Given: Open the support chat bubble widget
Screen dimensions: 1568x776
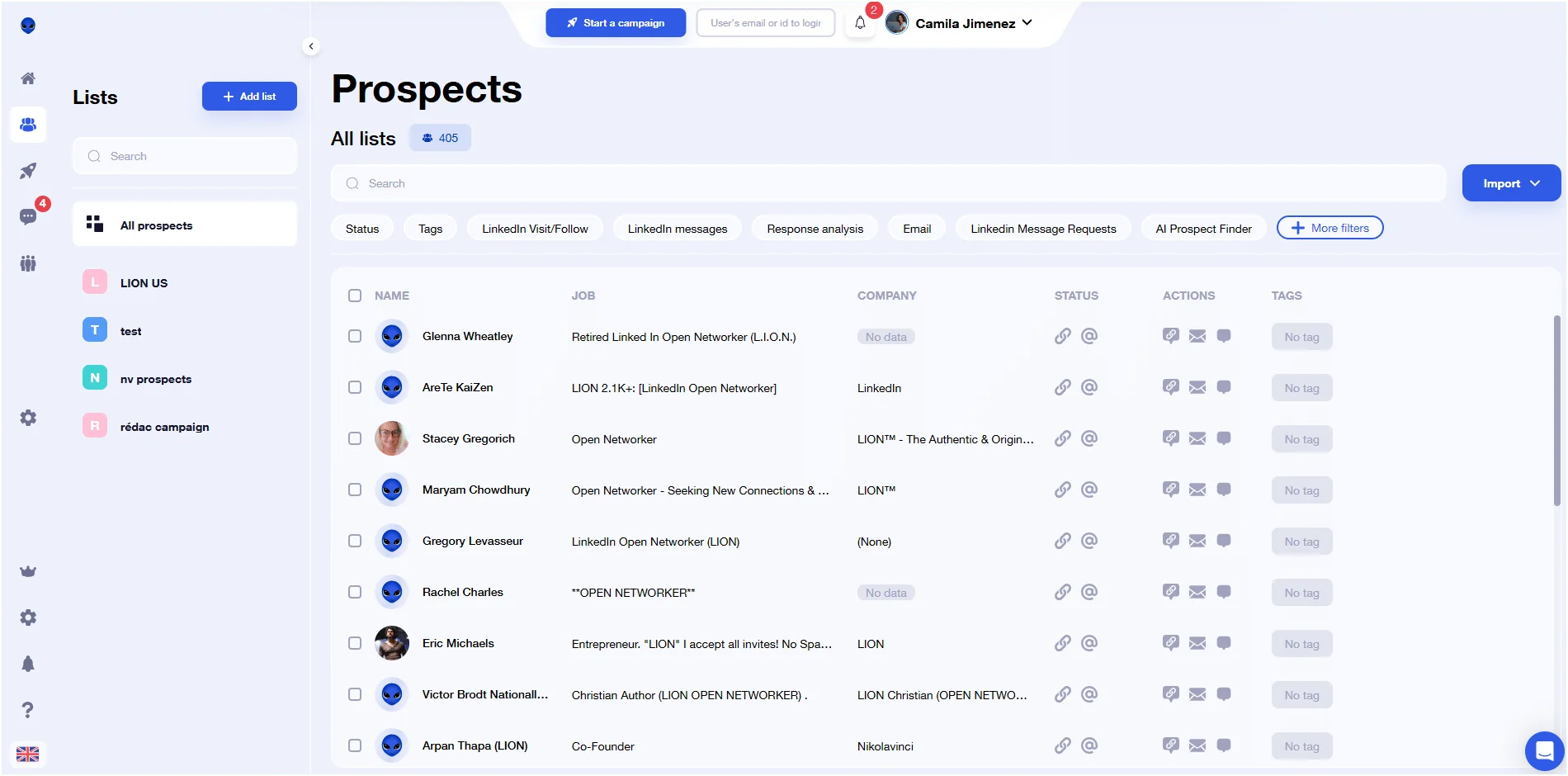Looking at the screenshot, I should (1544, 751).
